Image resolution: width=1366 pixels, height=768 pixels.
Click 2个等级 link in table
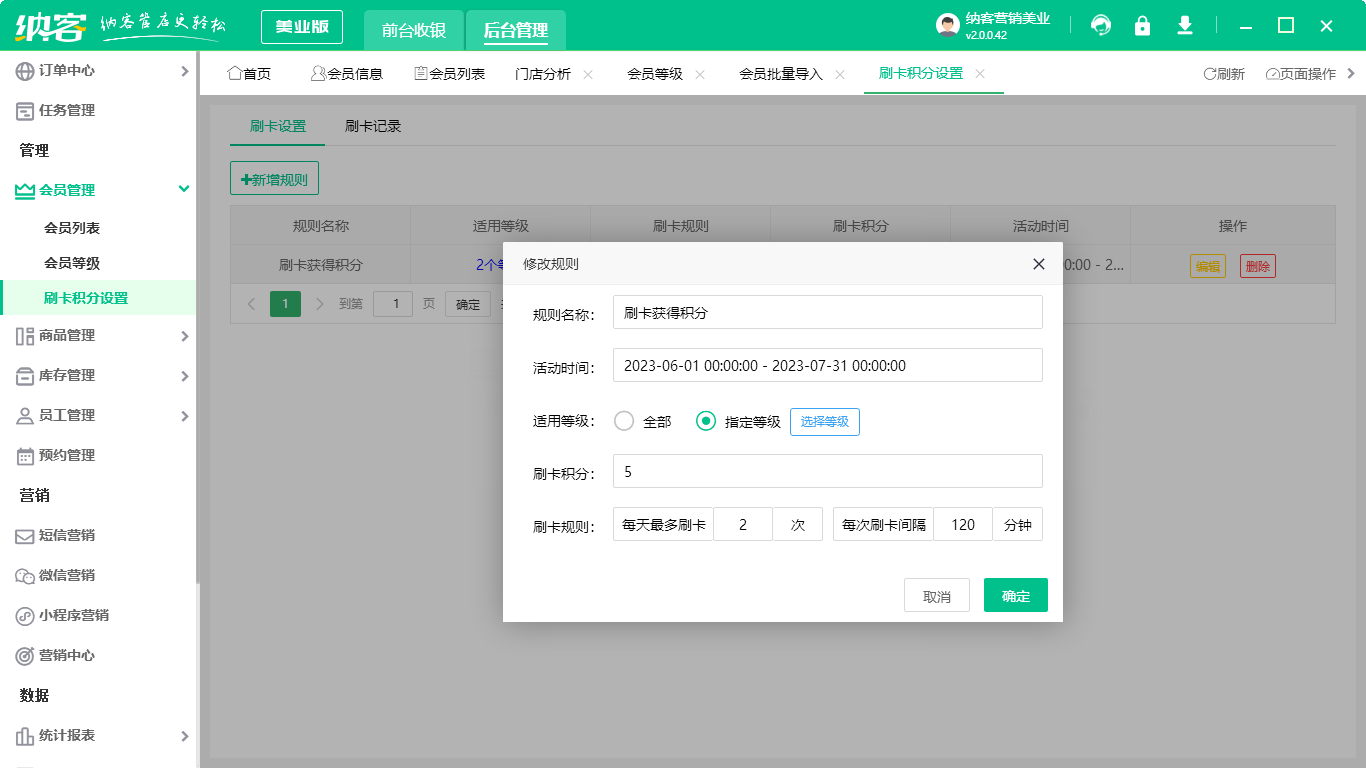[x=489, y=265]
